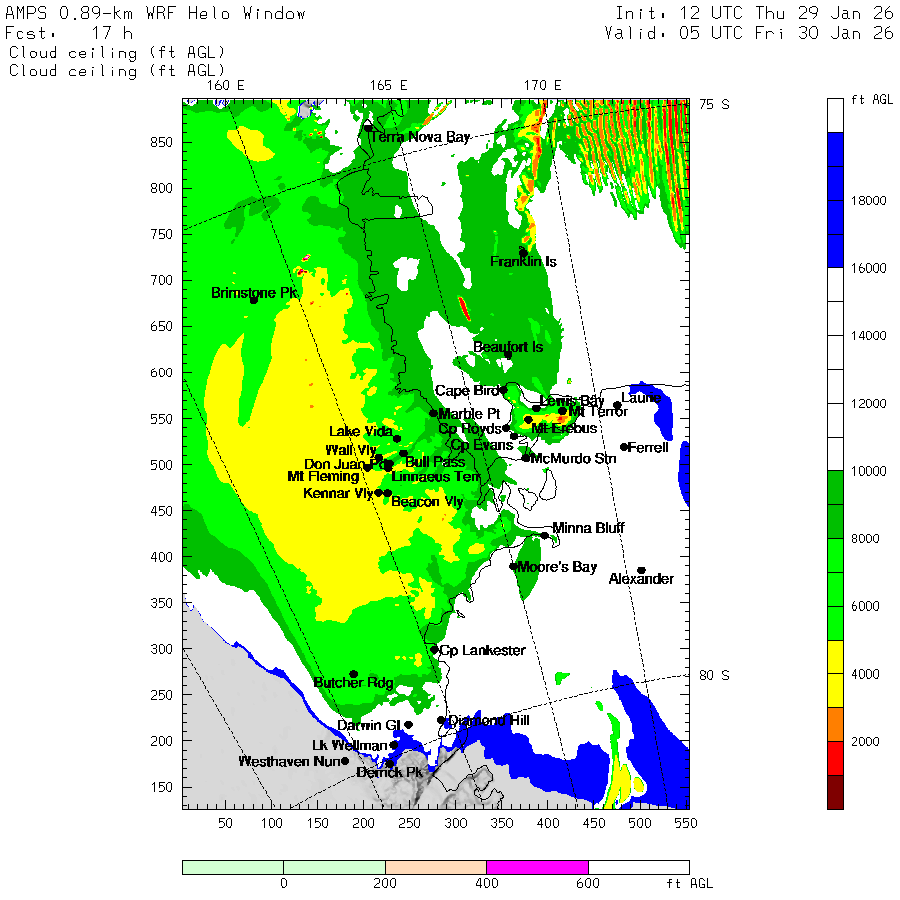The height and width of the screenshot is (900, 900).
Task: Click the 'Beacon Vly' label
Action: (x=427, y=502)
